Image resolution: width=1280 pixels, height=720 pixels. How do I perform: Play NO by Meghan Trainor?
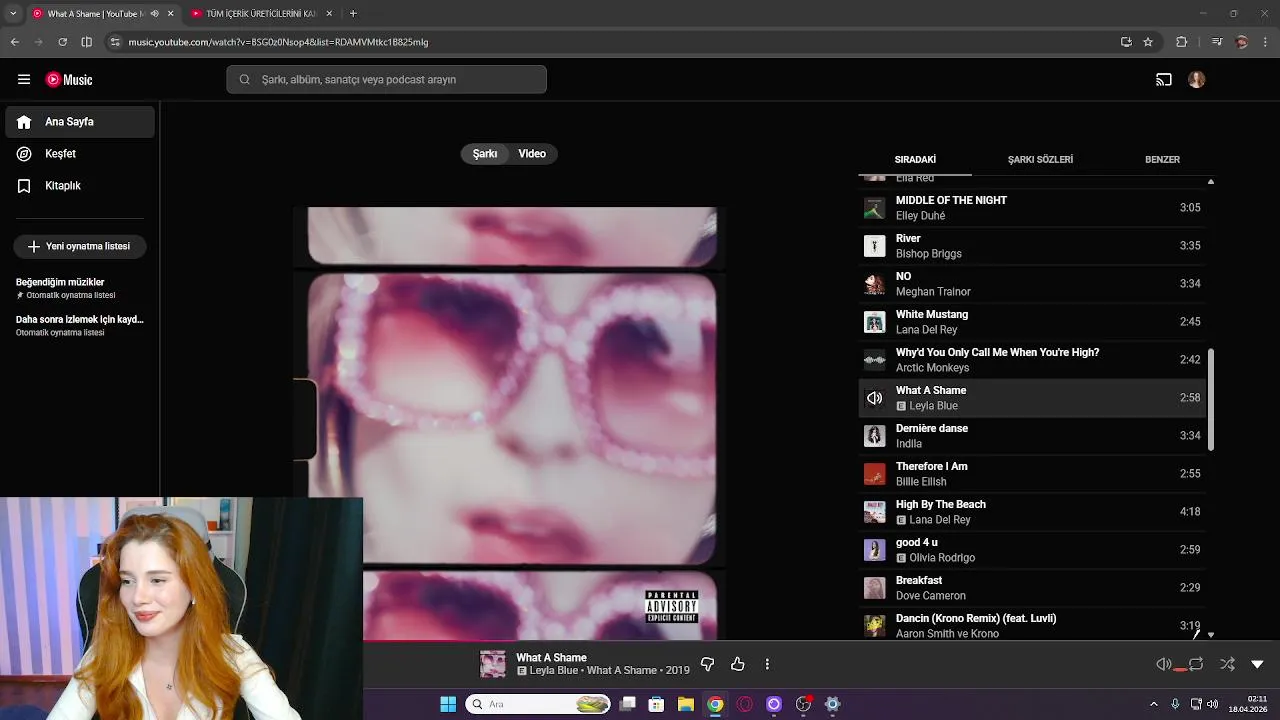click(1032, 284)
